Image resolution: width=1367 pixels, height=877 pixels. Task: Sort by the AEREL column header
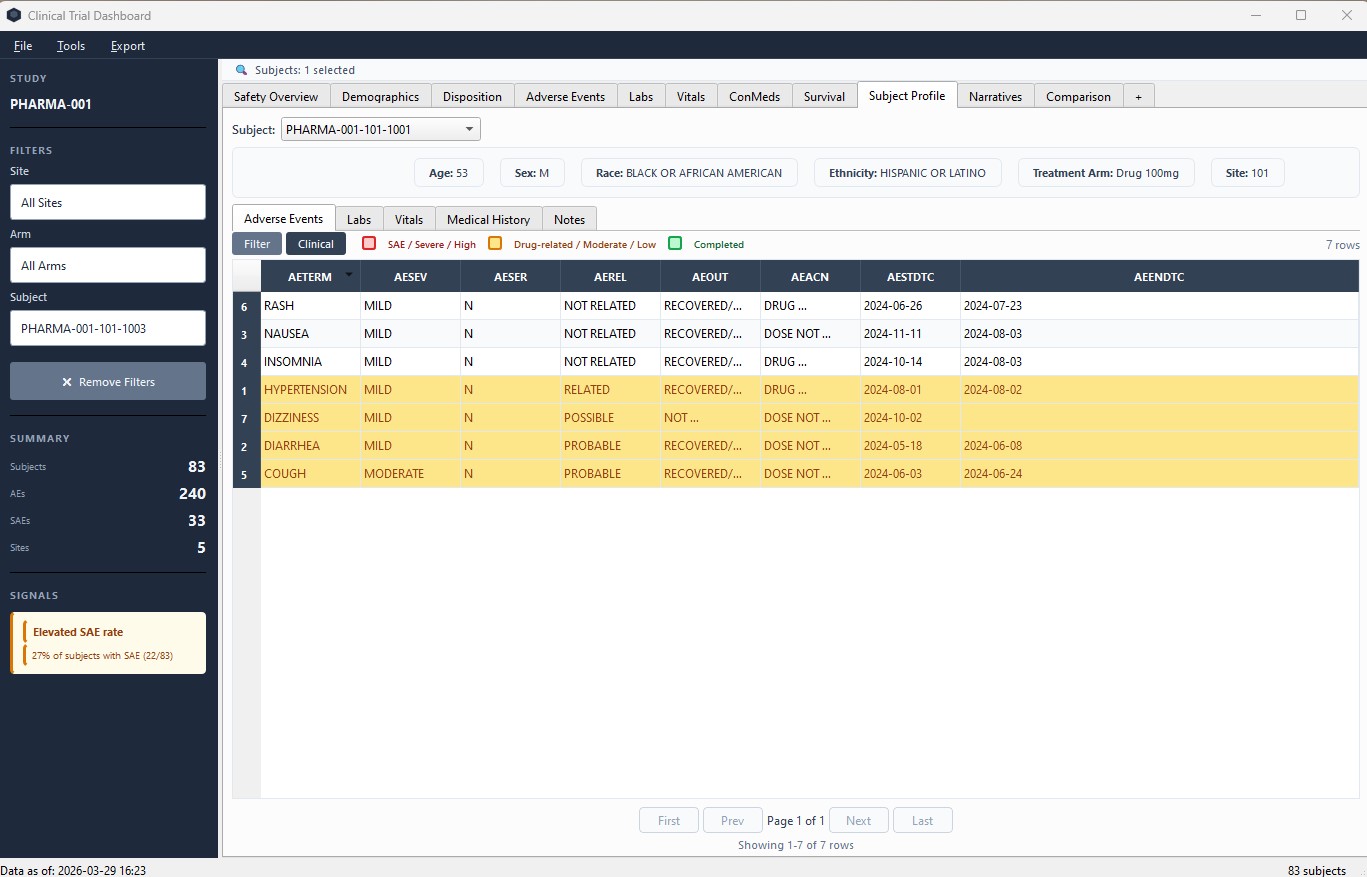(x=611, y=276)
